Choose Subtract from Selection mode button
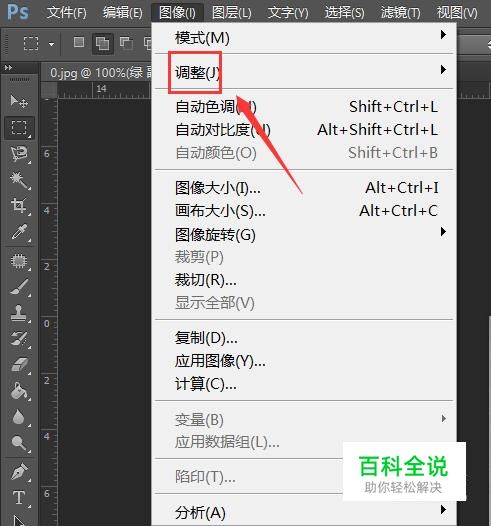Viewport: 491px width, 526px height. click(x=126, y=43)
